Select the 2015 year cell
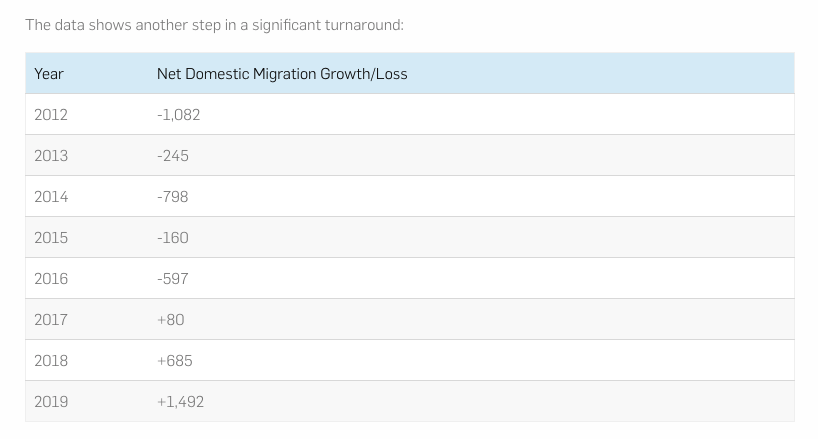The image size is (818, 439). (x=51, y=238)
